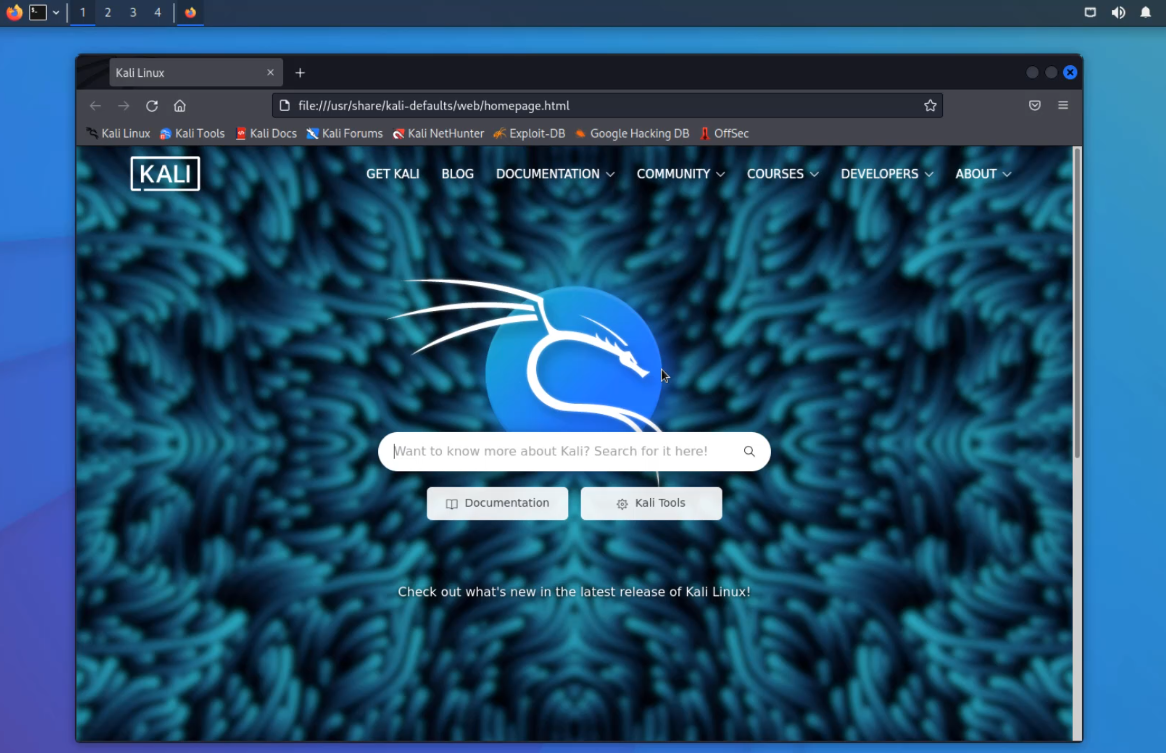Open the display settings tray icon
1166x753 pixels.
pyautogui.click(x=1090, y=12)
